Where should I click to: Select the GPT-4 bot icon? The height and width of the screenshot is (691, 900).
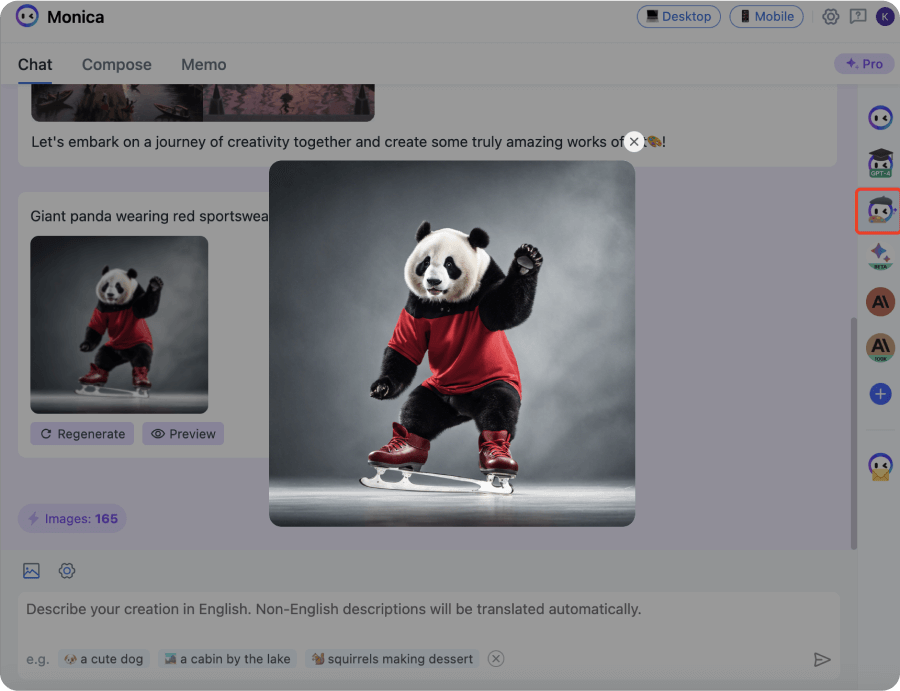pyautogui.click(x=880, y=163)
